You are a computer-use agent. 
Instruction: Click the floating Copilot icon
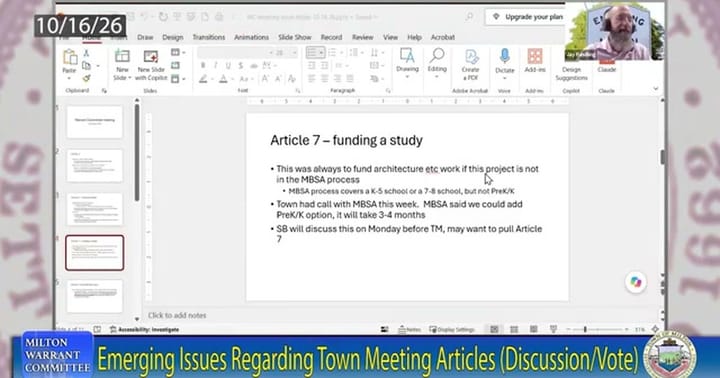[x=636, y=282]
